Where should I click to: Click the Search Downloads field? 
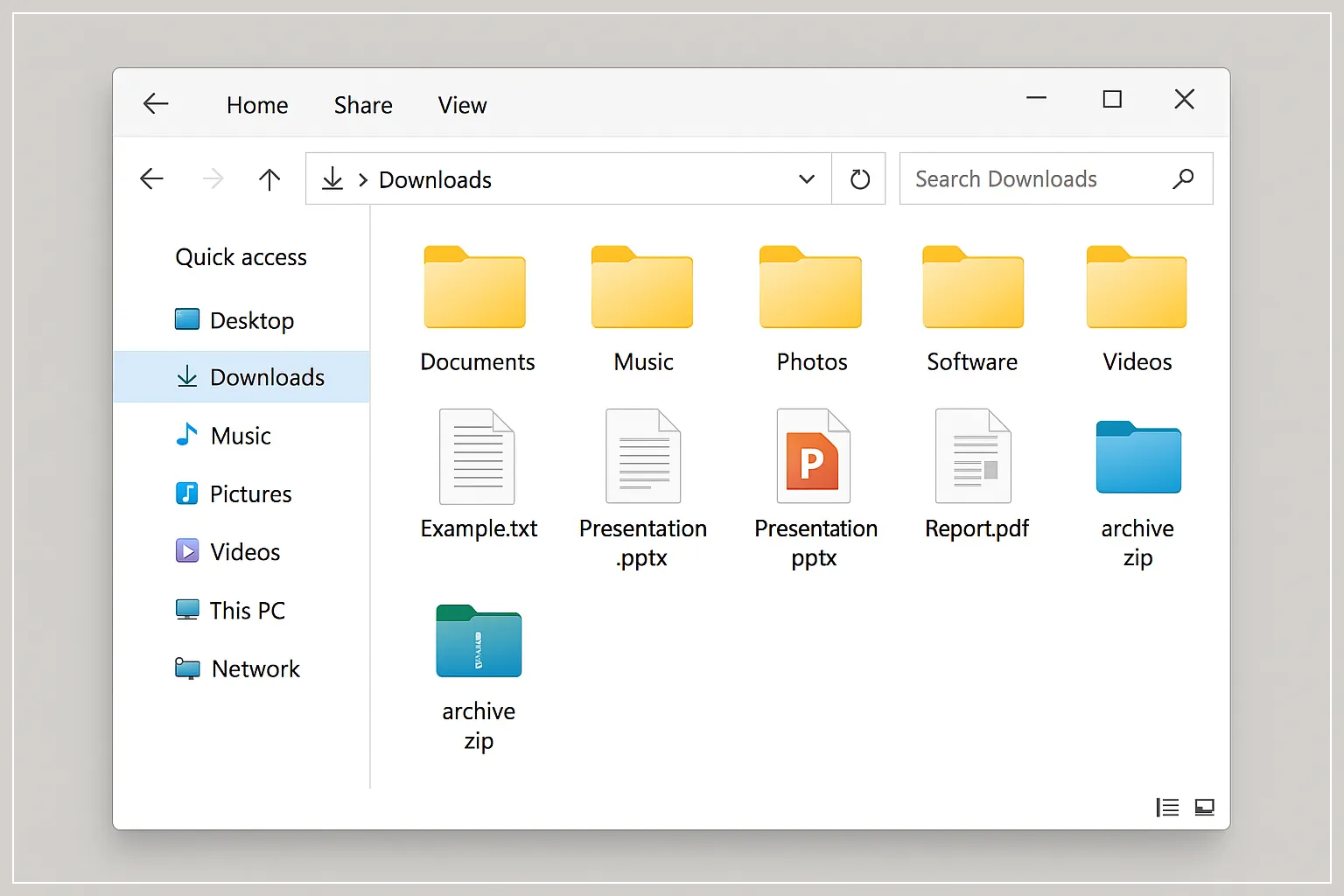click(x=1056, y=178)
